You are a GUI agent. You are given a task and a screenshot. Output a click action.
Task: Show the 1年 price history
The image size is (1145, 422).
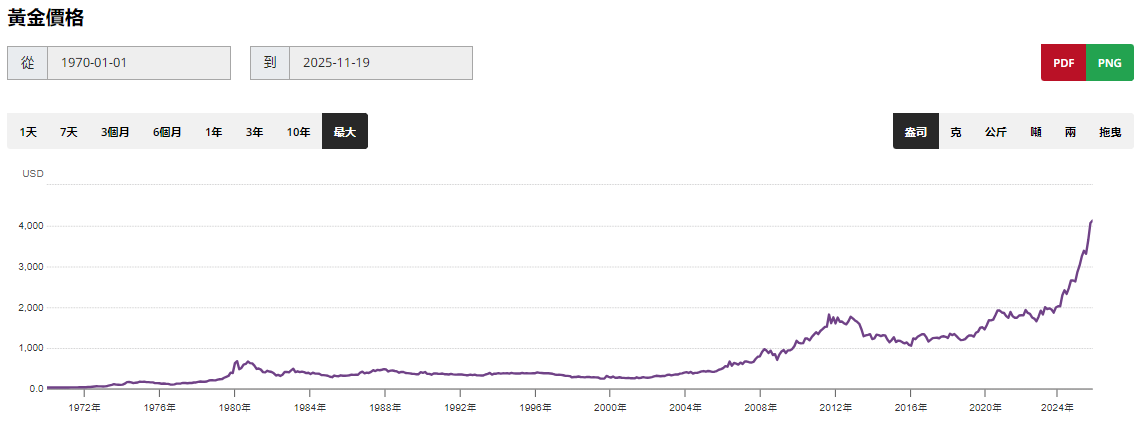pos(214,132)
